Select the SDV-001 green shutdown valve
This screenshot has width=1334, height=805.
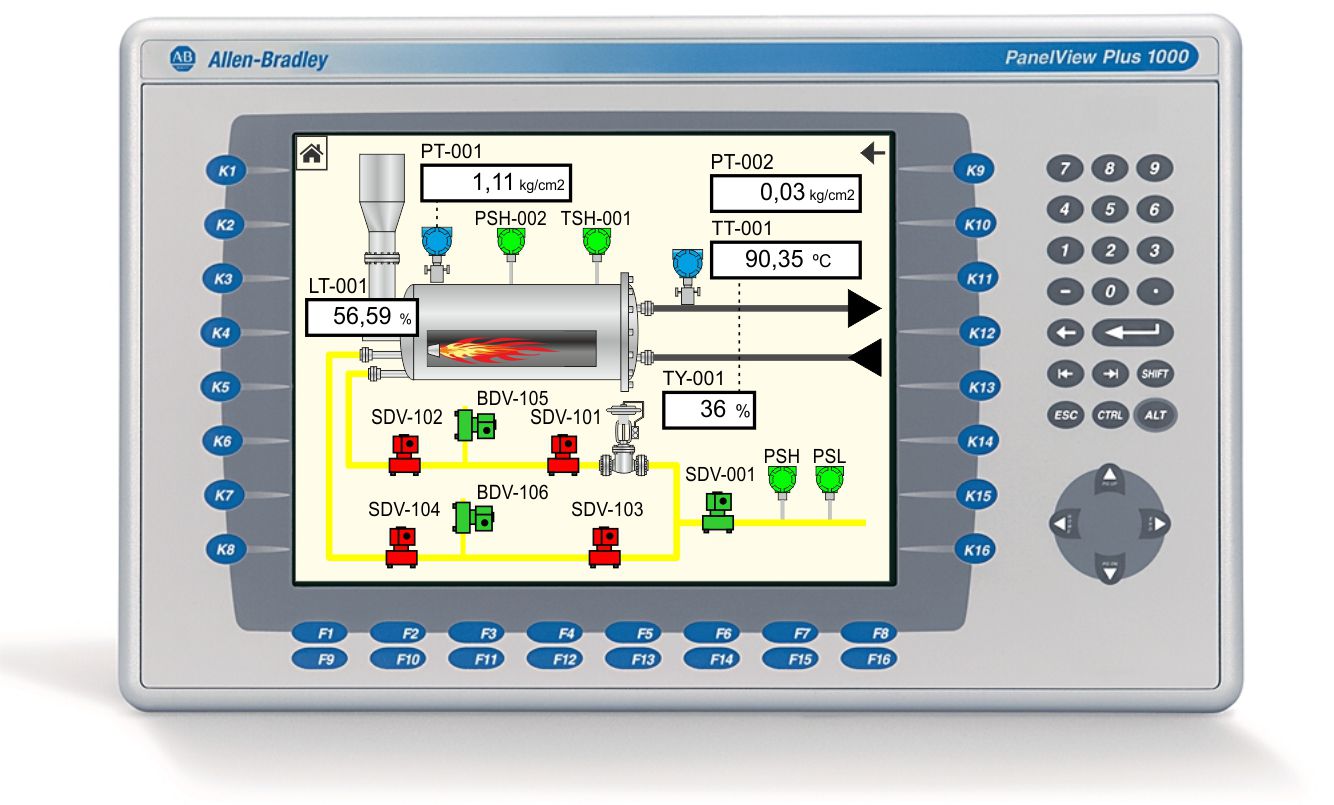click(718, 511)
